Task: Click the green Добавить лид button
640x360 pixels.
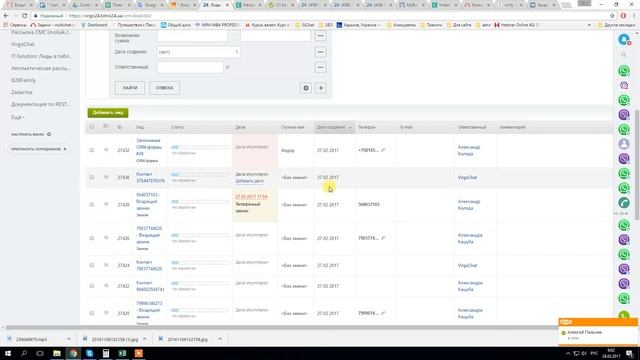Action: pyautogui.click(x=108, y=113)
